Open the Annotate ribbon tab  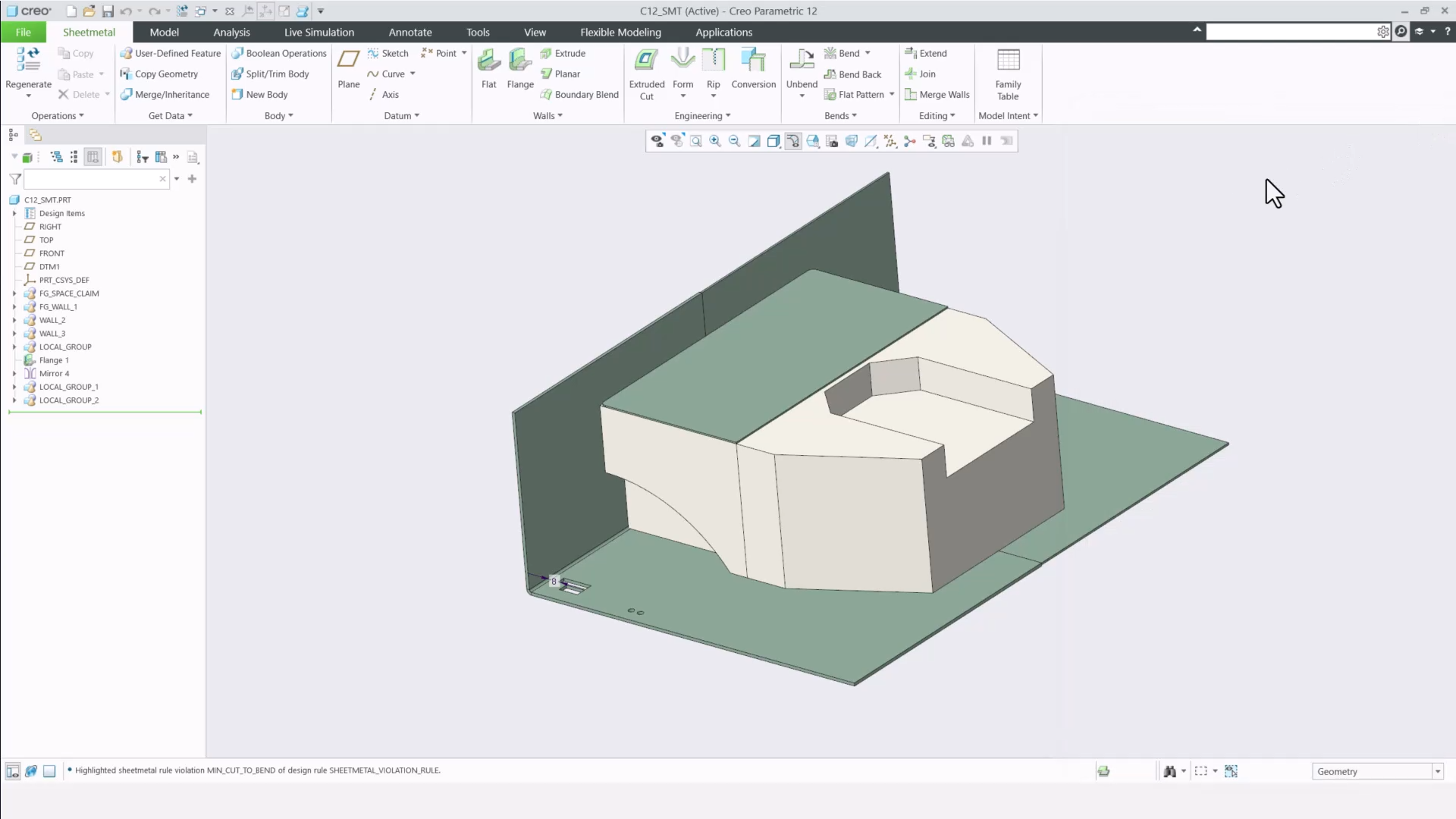point(410,32)
